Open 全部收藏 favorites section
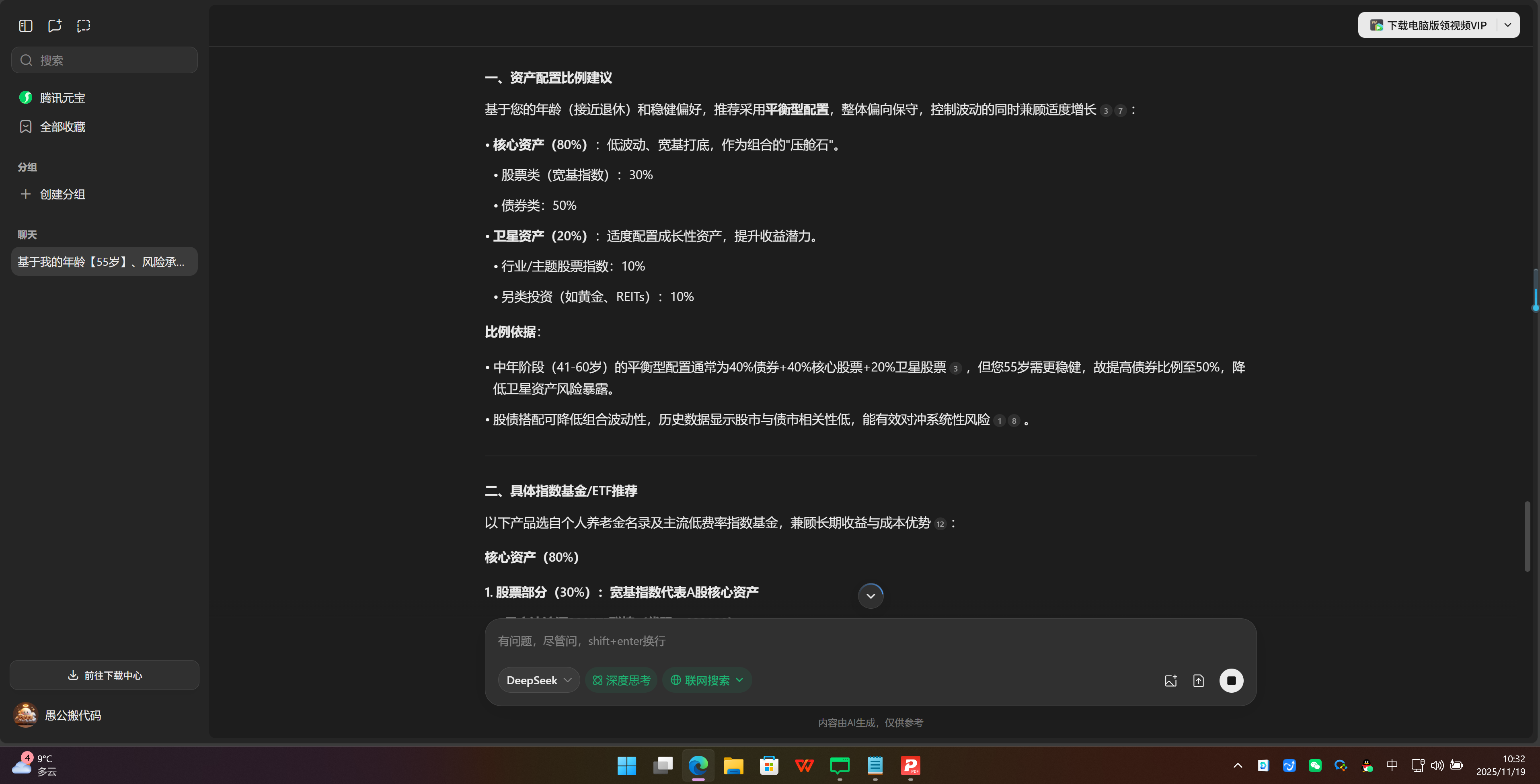The image size is (1540, 784). click(x=62, y=126)
